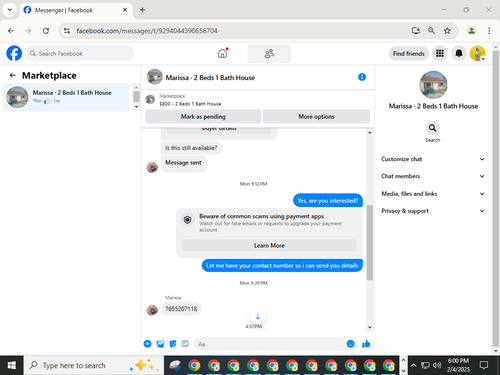
Task: View site information icon in address bar
Action: (67, 31)
